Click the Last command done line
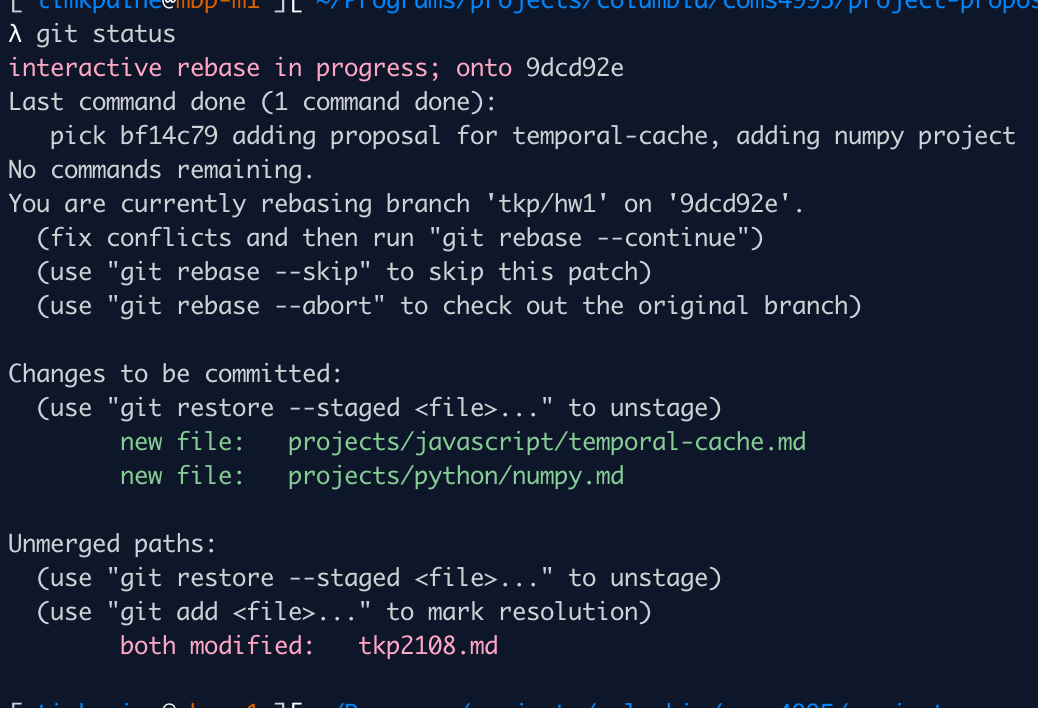Image resolution: width=1038 pixels, height=708 pixels. click(252, 102)
